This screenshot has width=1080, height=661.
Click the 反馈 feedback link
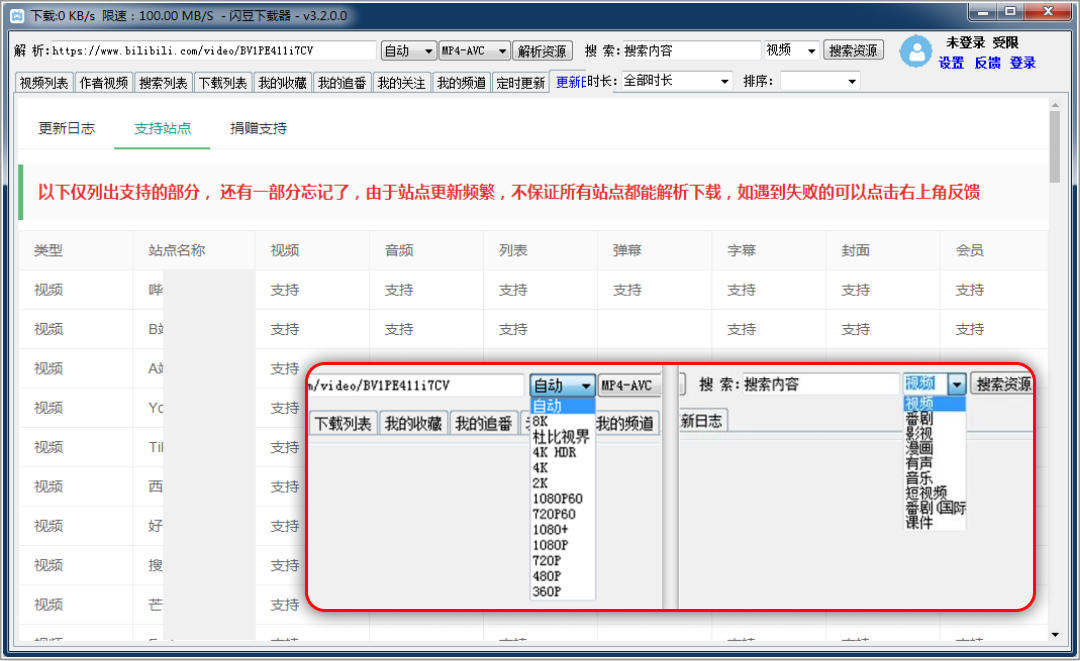tap(989, 63)
